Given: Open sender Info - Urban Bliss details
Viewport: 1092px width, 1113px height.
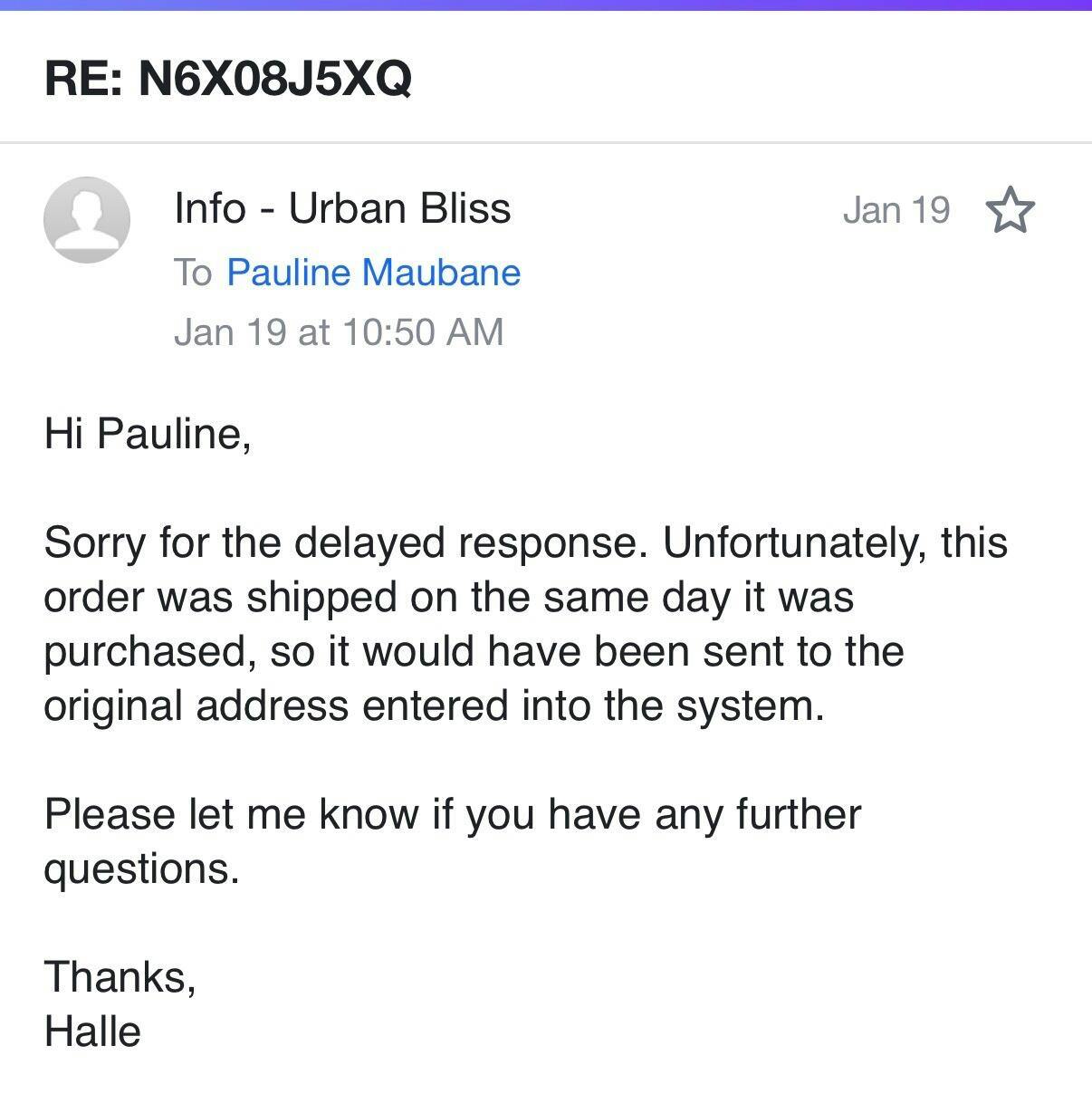Looking at the screenshot, I should pos(342,208).
